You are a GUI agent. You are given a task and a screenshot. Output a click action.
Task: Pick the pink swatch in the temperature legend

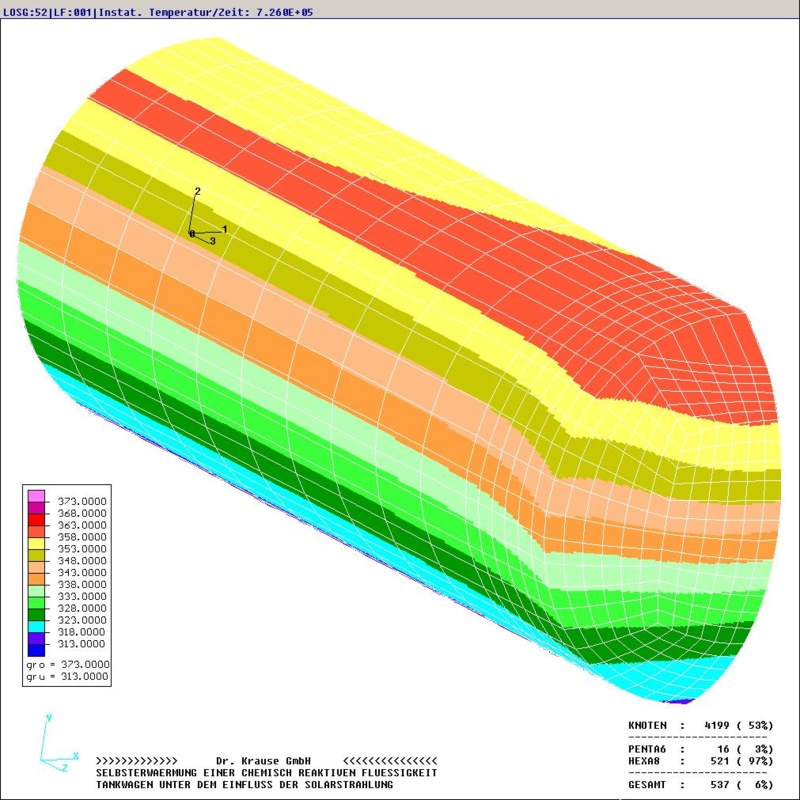(36, 496)
